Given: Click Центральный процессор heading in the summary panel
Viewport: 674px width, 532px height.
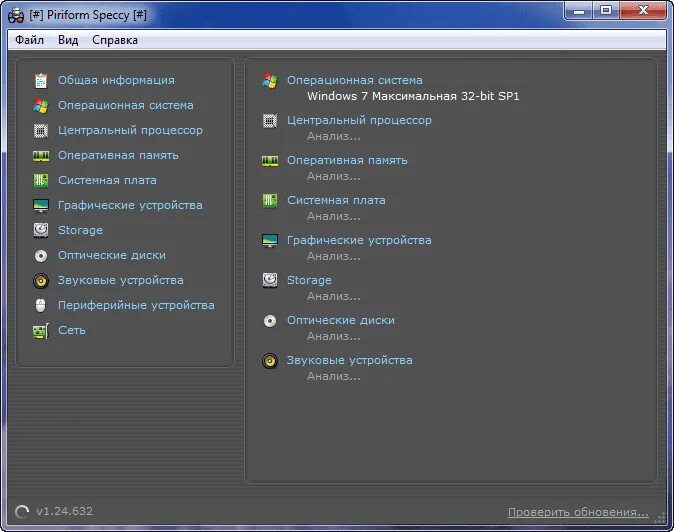Looking at the screenshot, I should pyautogui.click(x=359, y=120).
